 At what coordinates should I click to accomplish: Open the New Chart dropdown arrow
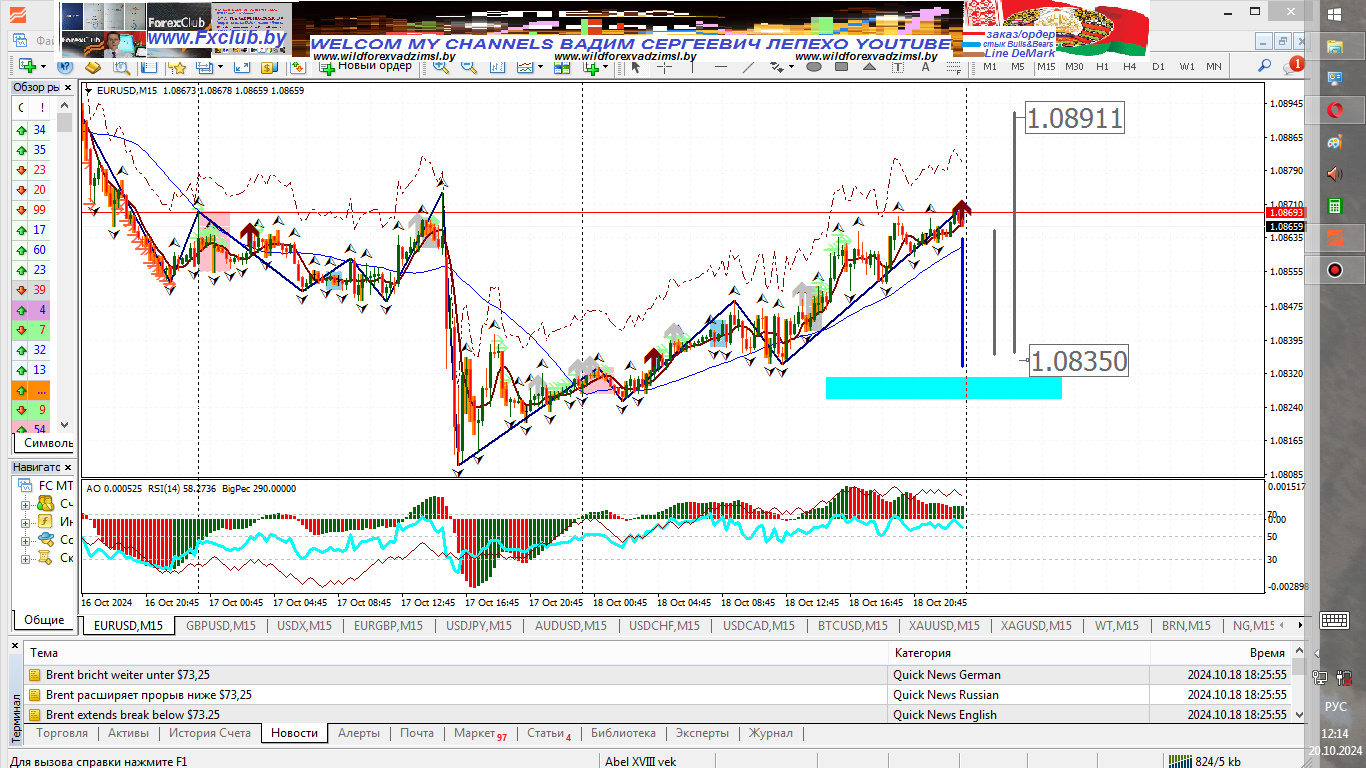(44, 66)
